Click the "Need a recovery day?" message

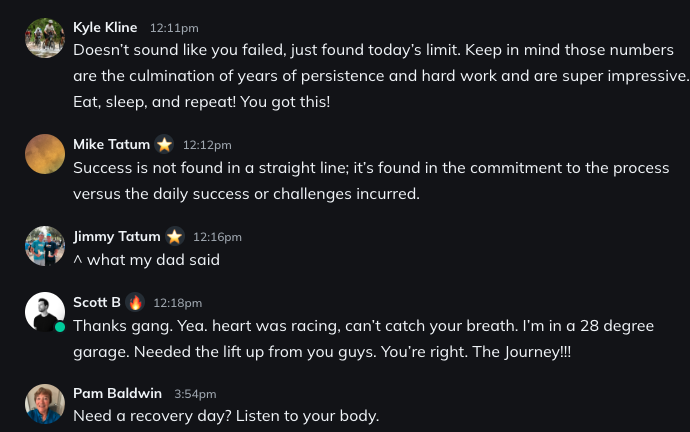coord(226,416)
